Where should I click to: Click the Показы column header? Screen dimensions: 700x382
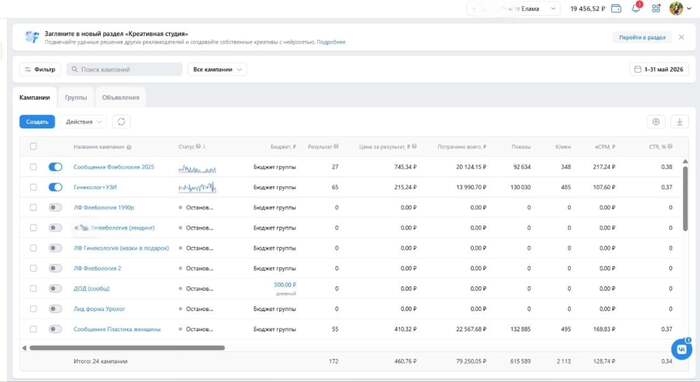pyautogui.click(x=521, y=146)
